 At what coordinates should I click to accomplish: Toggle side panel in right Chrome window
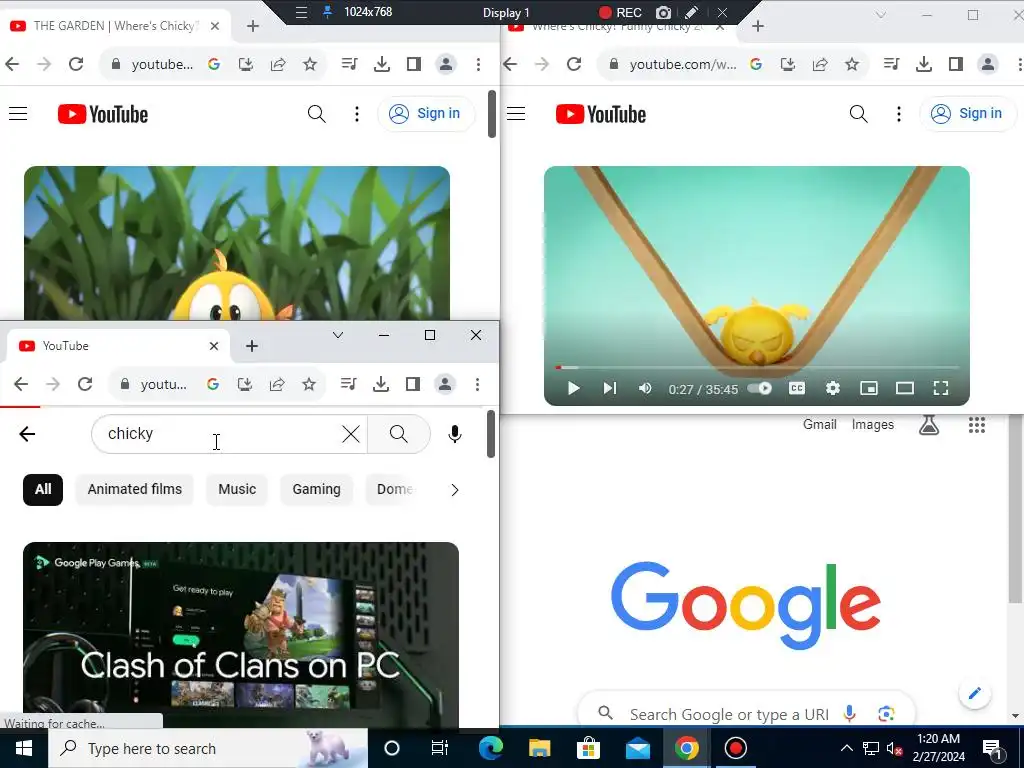tap(956, 64)
